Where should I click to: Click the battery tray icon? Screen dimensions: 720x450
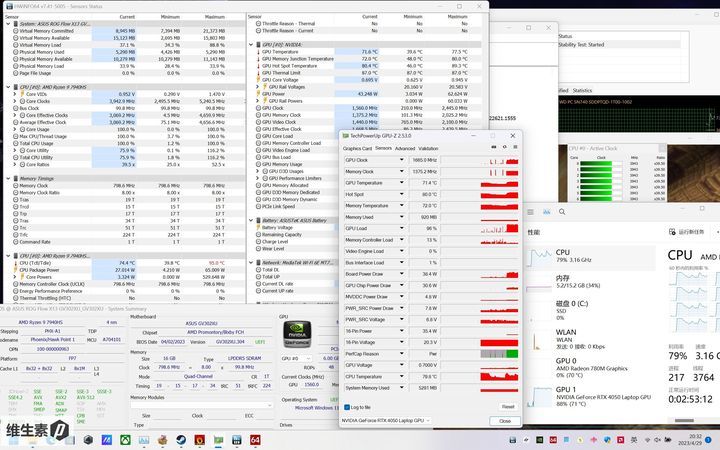click(668, 440)
